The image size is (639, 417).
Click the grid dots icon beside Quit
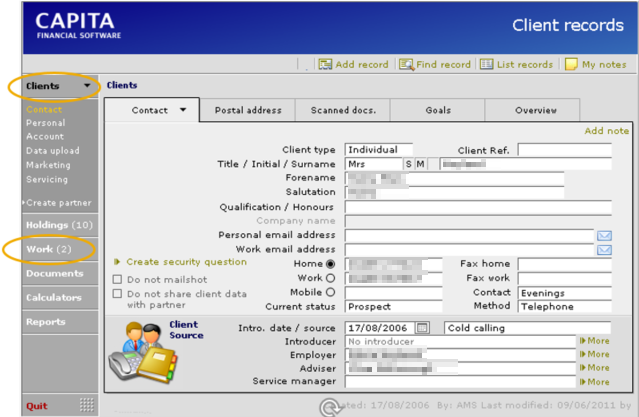pyautogui.click(x=86, y=405)
